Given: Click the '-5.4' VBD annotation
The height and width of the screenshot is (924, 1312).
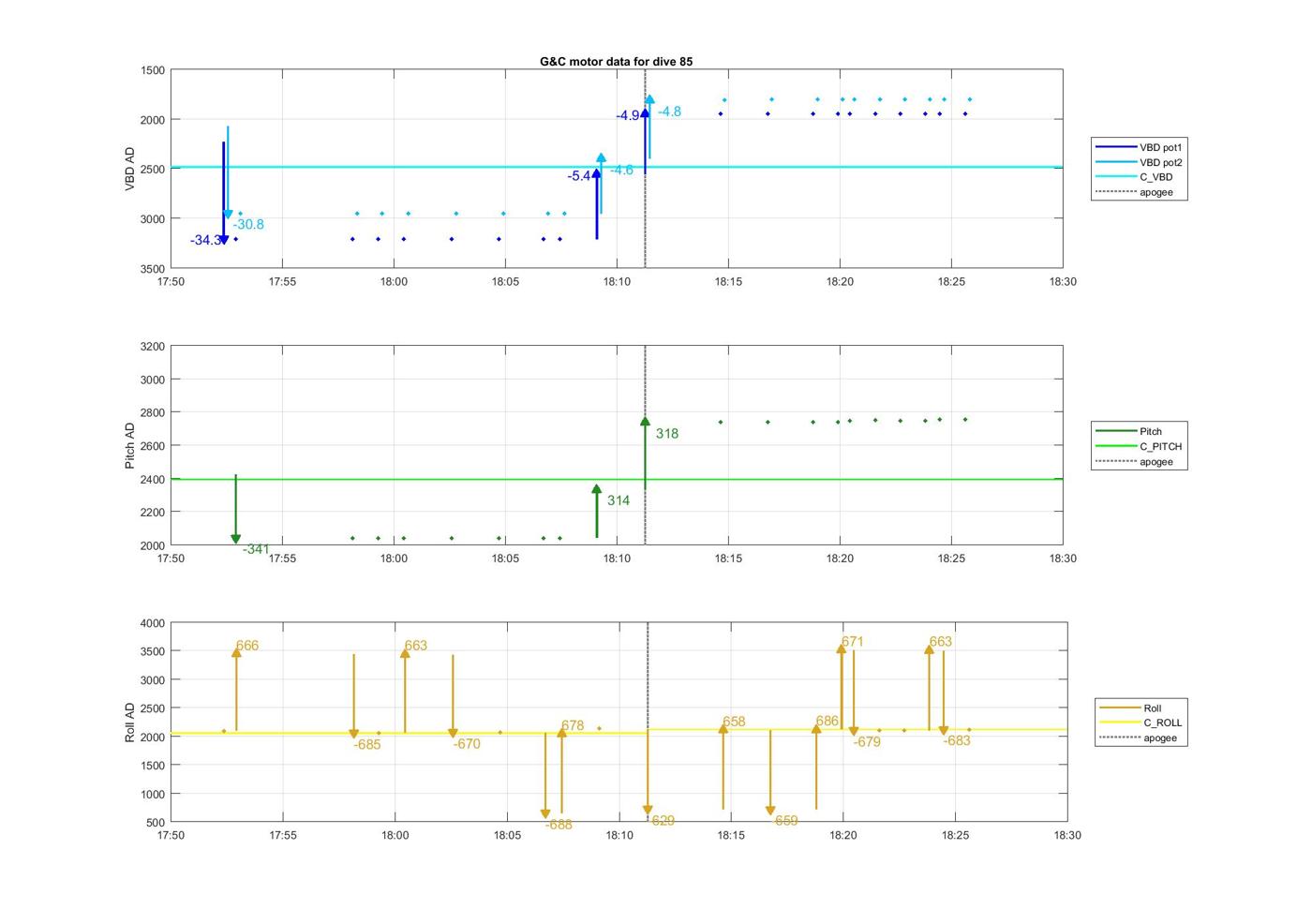Looking at the screenshot, I should point(579,176).
